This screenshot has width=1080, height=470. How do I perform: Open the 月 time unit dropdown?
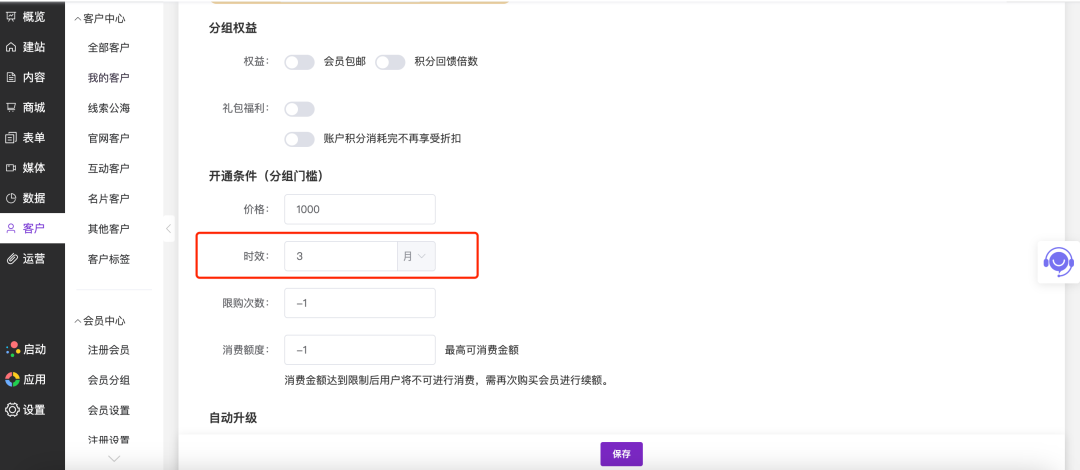(x=416, y=256)
